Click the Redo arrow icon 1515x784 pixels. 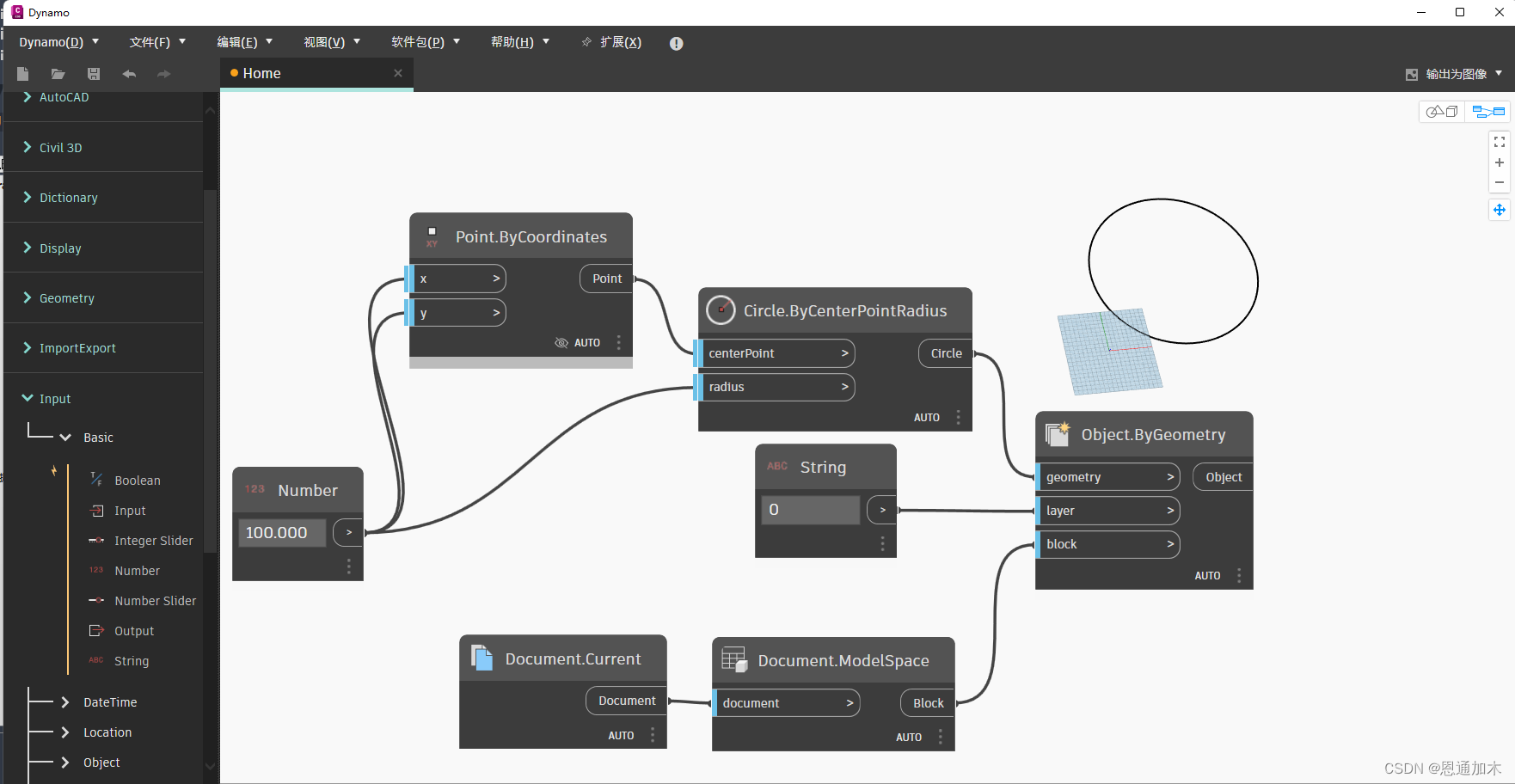coord(164,74)
